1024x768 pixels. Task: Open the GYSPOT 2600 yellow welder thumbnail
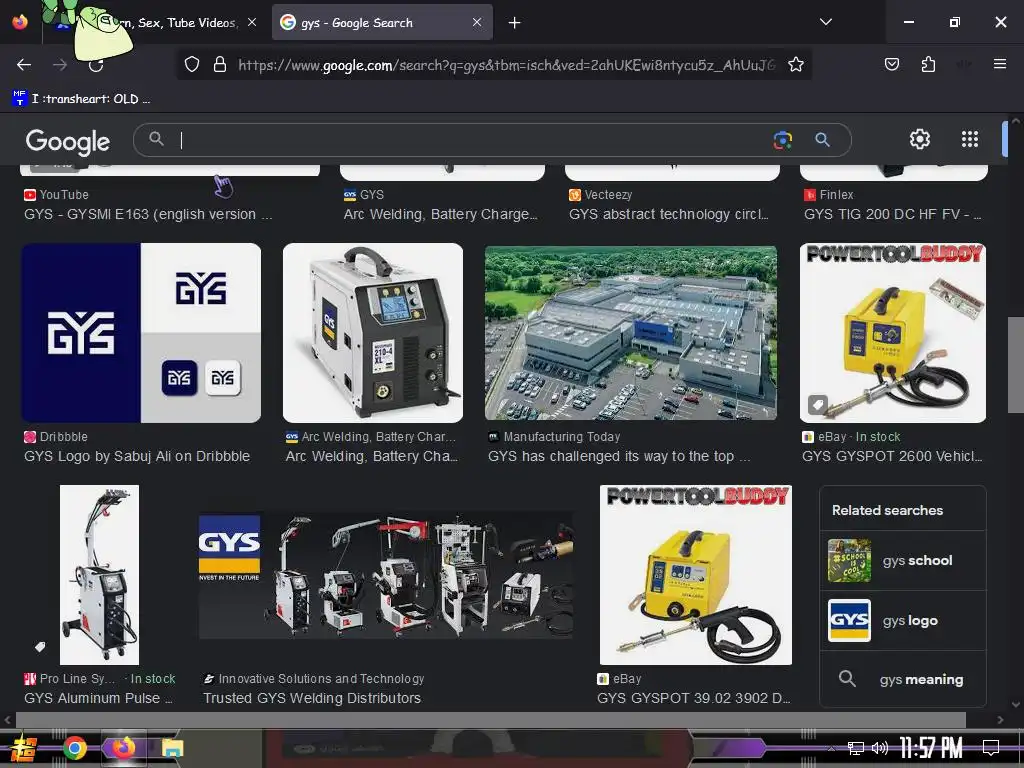(893, 333)
